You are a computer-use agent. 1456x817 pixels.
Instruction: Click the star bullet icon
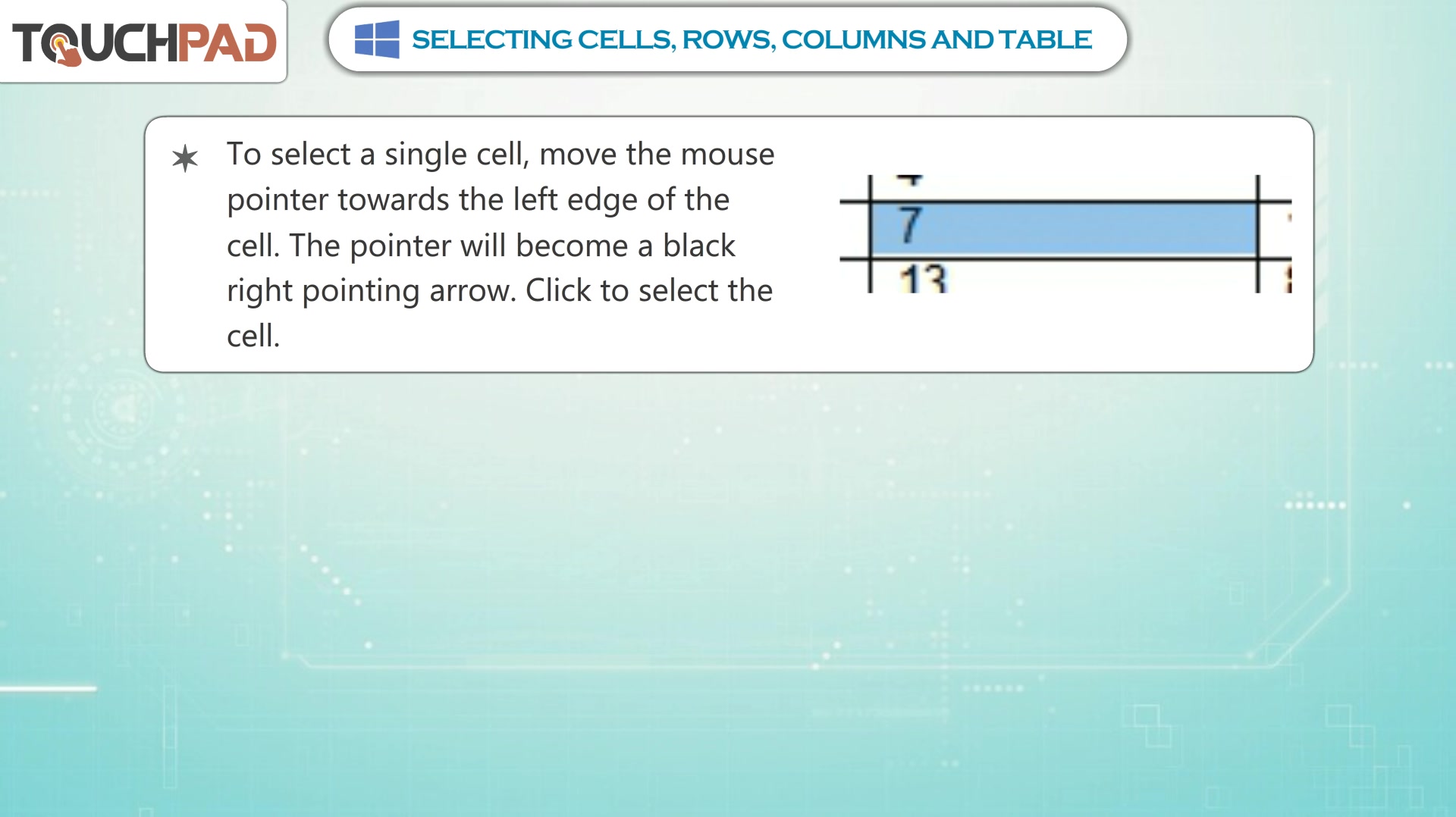click(x=185, y=158)
